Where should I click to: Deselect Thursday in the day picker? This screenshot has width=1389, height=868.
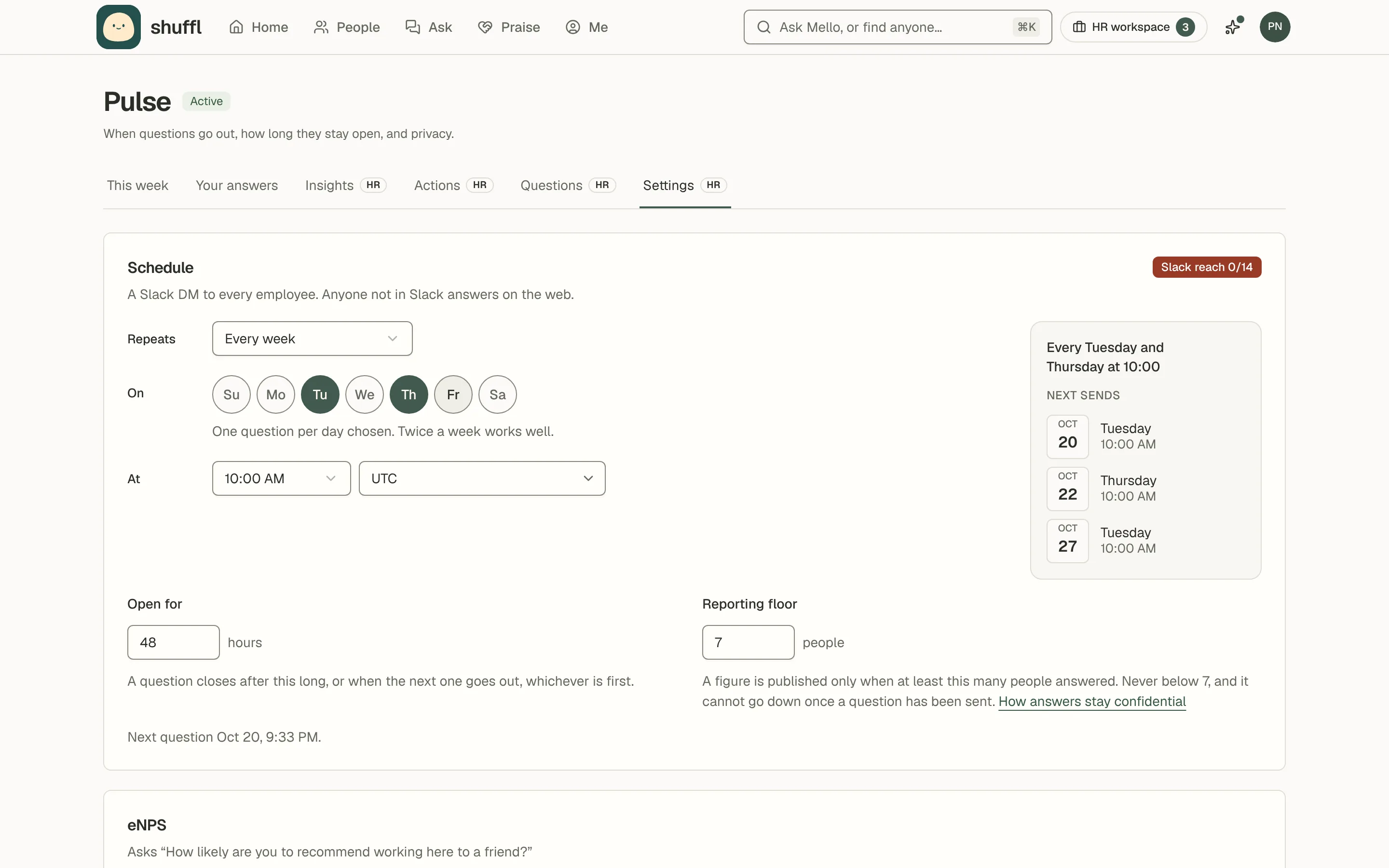(409, 394)
